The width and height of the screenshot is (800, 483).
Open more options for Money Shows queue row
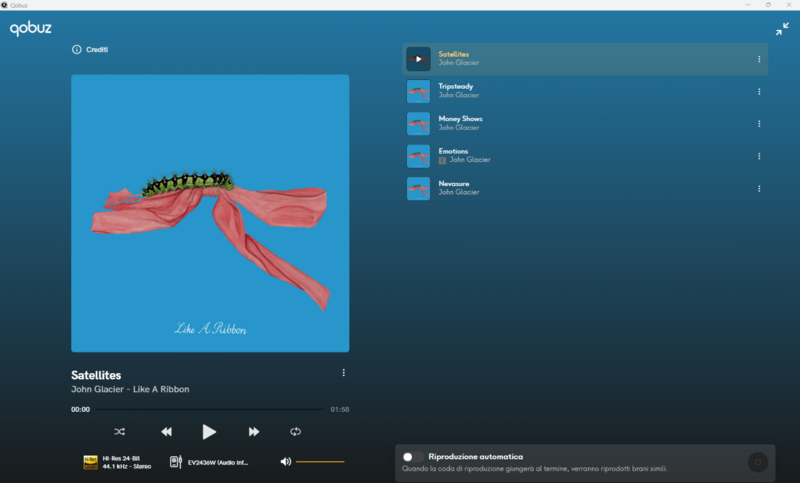pos(759,124)
